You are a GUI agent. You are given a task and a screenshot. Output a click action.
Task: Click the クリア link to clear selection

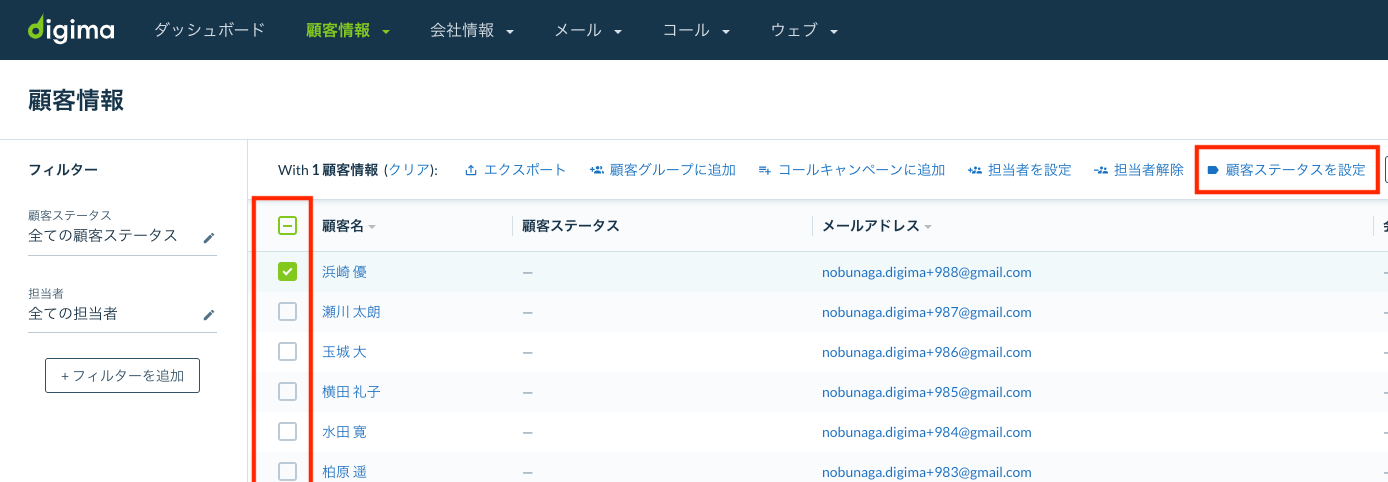pyautogui.click(x=408, y=170)
